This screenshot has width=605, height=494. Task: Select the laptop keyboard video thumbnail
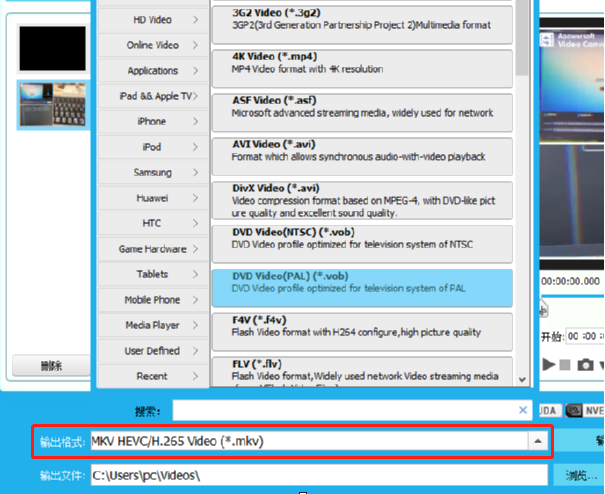[x=52, y=105]
